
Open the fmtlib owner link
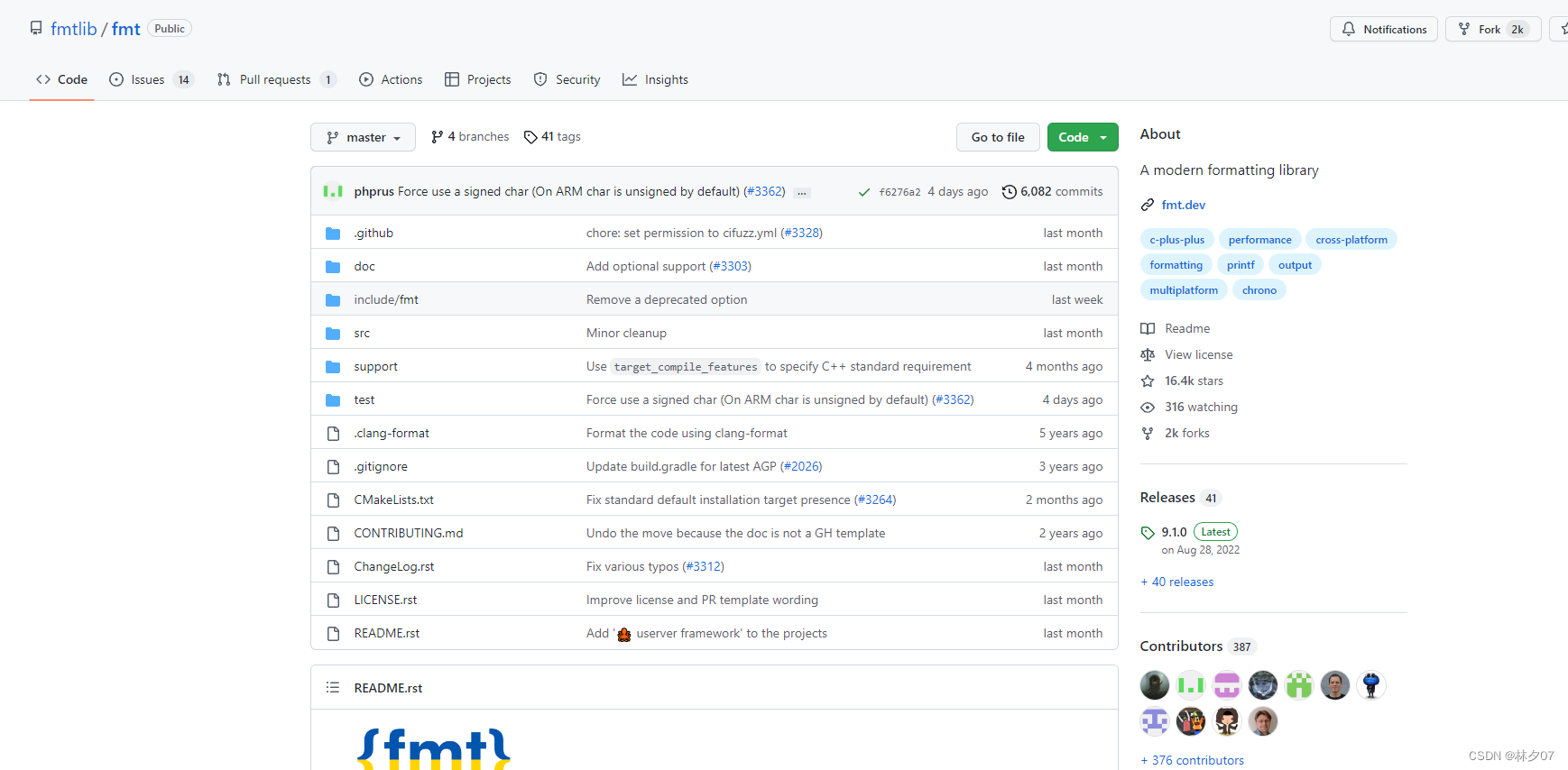click(x=73, y=29)
